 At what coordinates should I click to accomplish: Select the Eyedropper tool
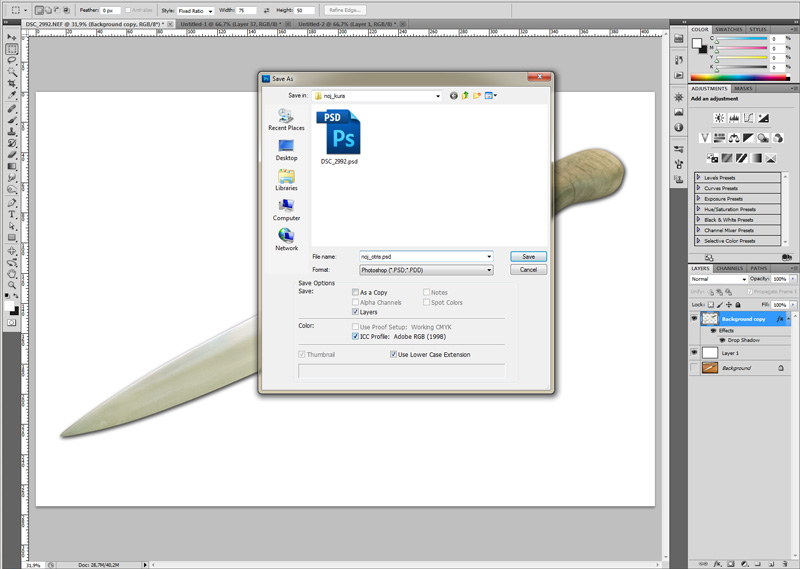pyautogui.click(x=12, y=95)
